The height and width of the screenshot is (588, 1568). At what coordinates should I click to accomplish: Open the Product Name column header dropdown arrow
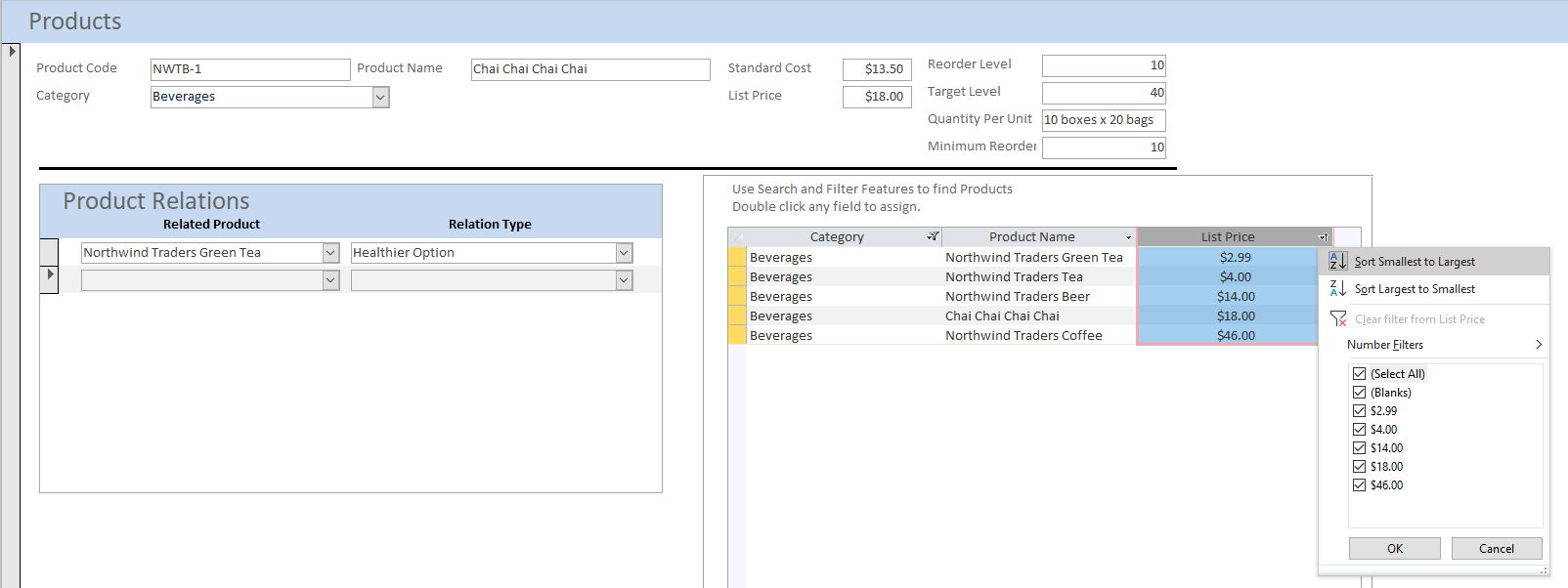[x=1128, y=237]
